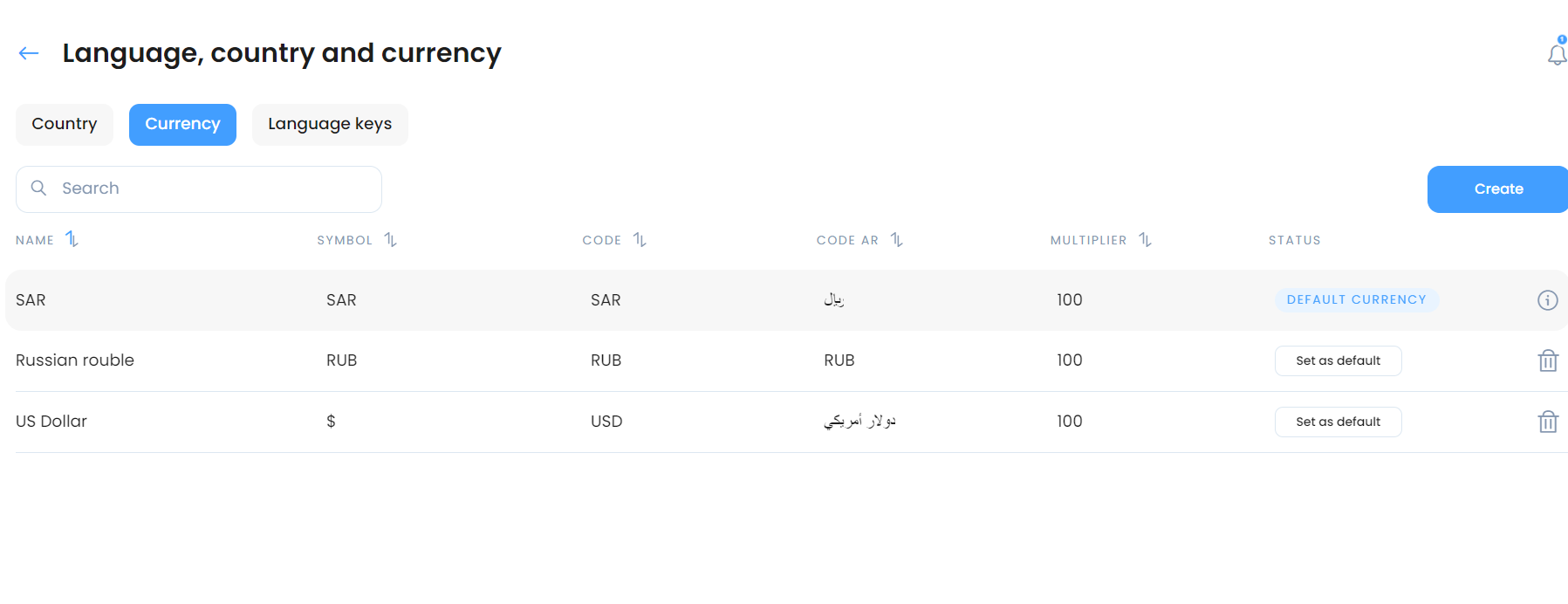The width and height of the screenshot is (1568, 604).
Task: Delete the Russian rouble currency
Action: [1548, 360]
